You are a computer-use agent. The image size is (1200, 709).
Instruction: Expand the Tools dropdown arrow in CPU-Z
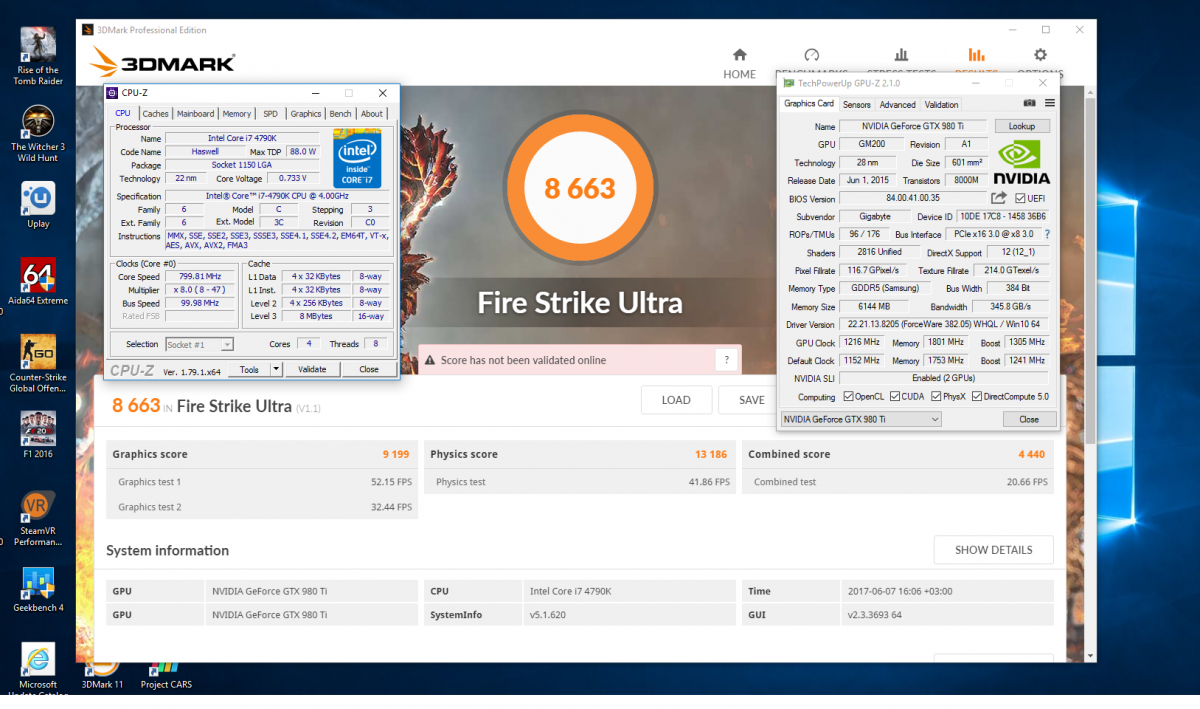click(x=276, y=369)
